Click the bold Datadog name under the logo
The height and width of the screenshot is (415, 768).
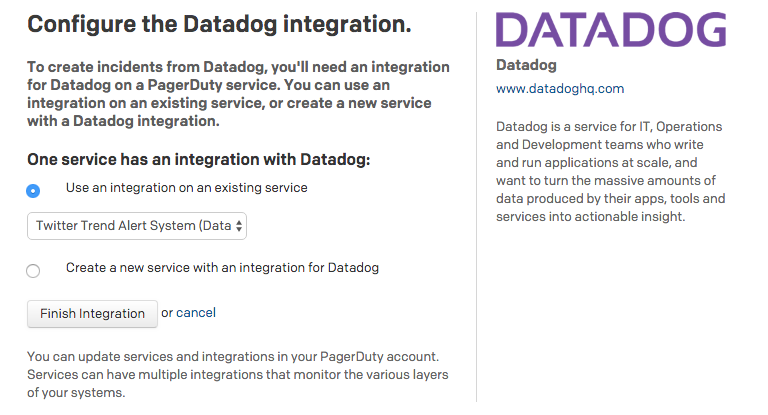[526, 65]
